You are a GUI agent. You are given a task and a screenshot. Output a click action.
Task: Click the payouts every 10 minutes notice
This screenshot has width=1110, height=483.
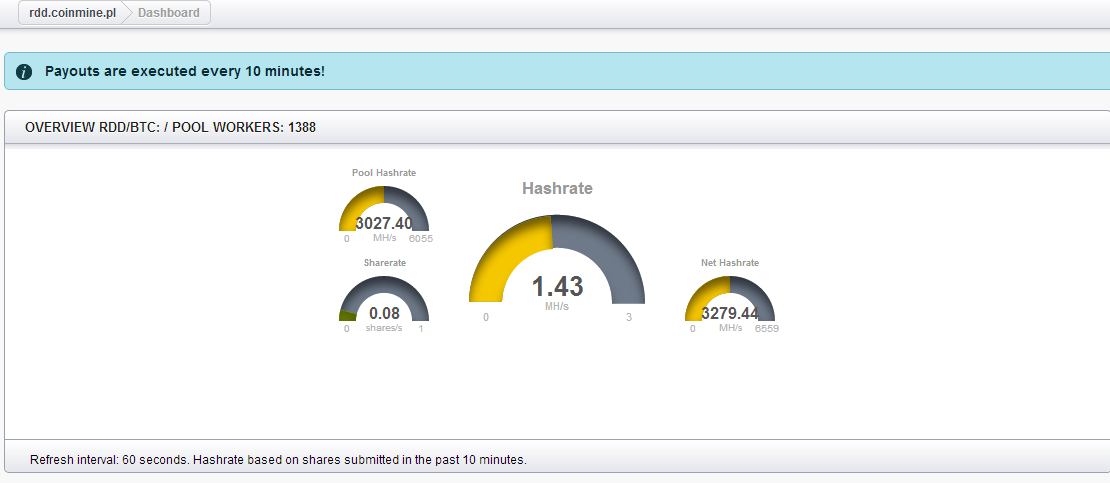pos(185,72)
